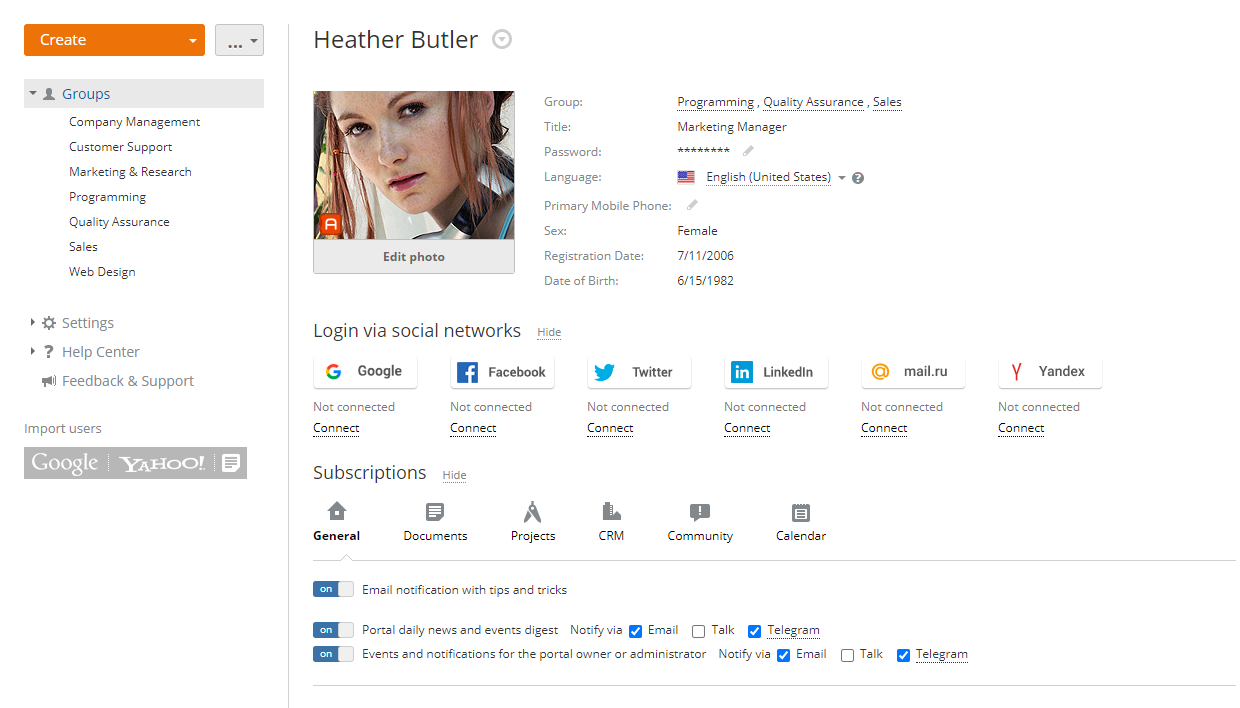Open Feedback & Support
This screenshot has height=708, width=1240.
pyautogui.click(x=127, y=381)
